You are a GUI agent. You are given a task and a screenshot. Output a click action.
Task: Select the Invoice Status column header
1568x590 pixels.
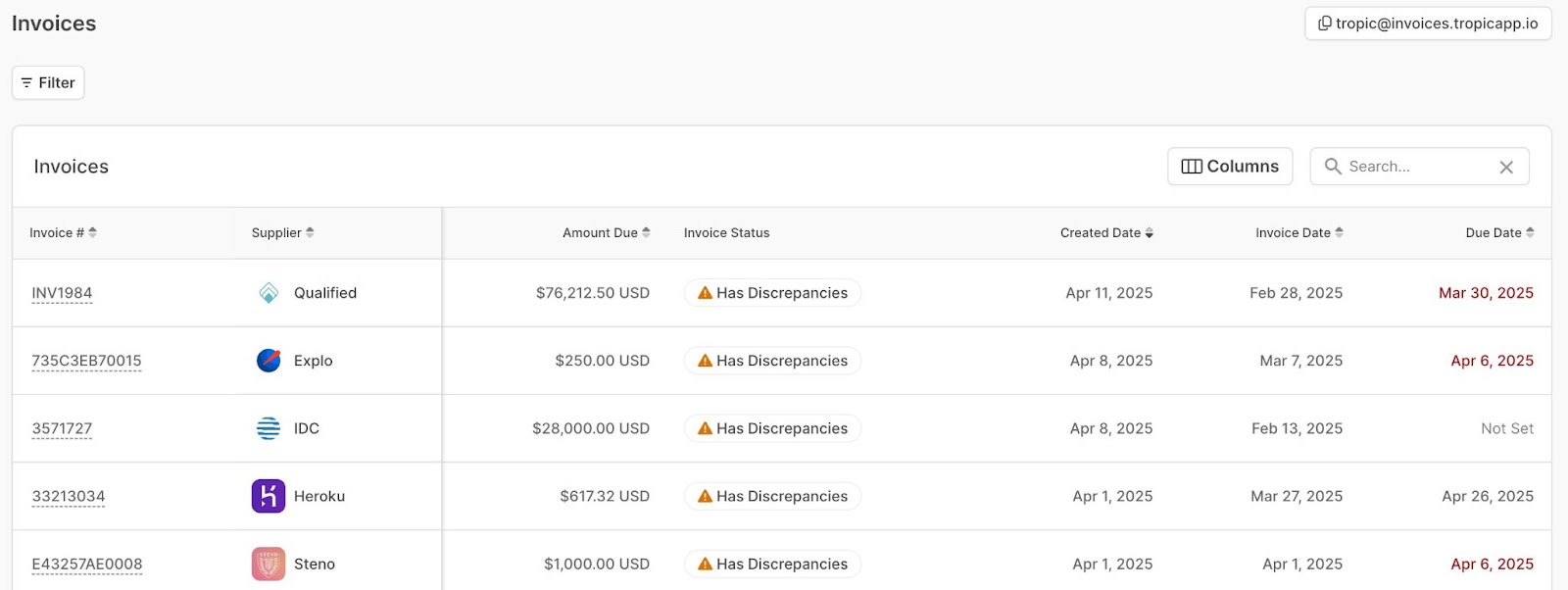726,233
